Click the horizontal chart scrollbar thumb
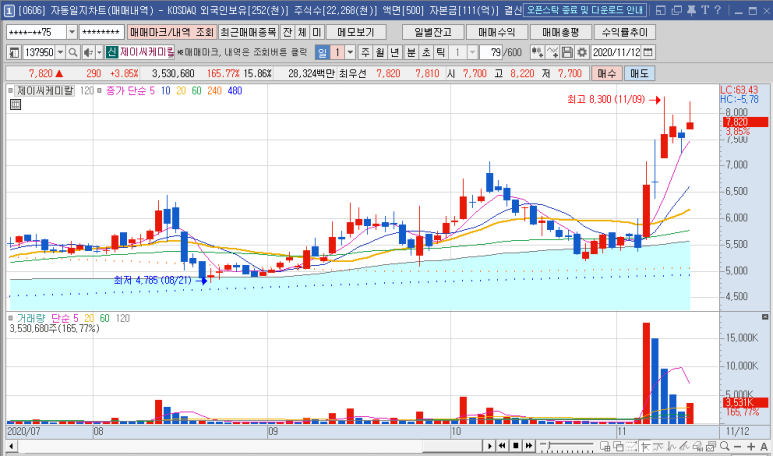The image size is (773, 456). tap(452, 446)
